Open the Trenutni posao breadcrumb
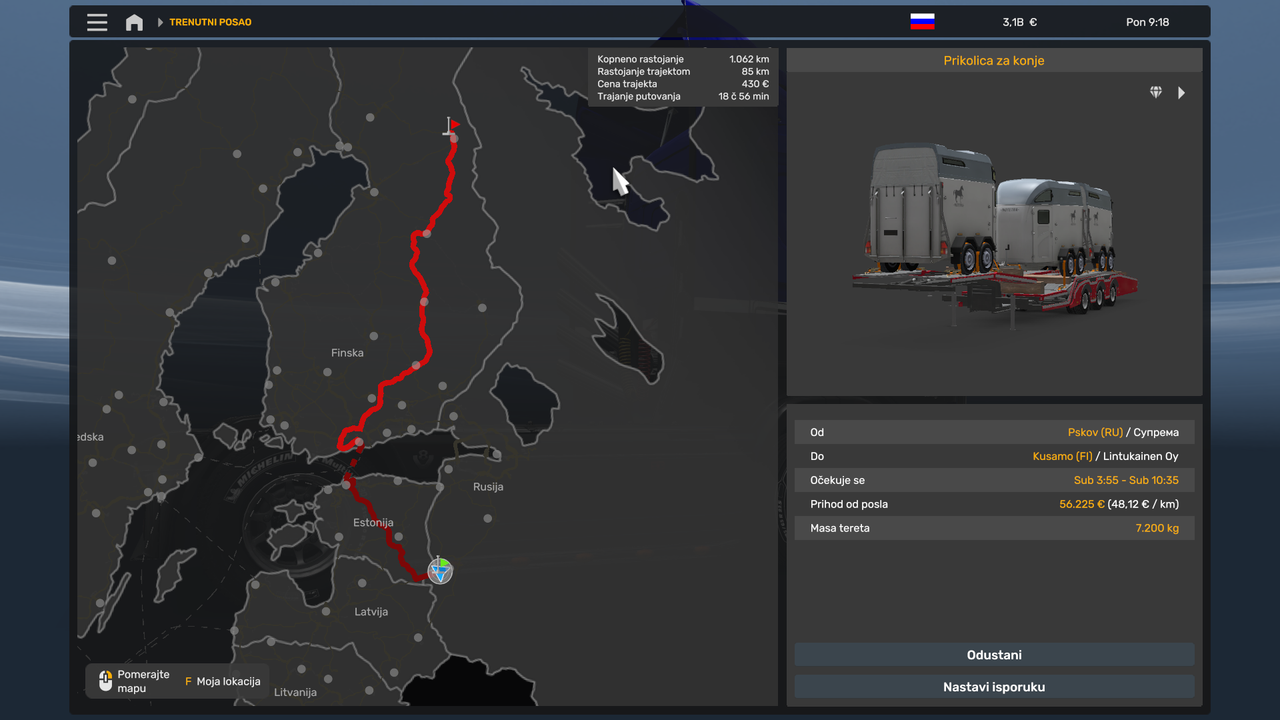The height and width of the screenshot is (720, 1280). (x=210, y=22)
